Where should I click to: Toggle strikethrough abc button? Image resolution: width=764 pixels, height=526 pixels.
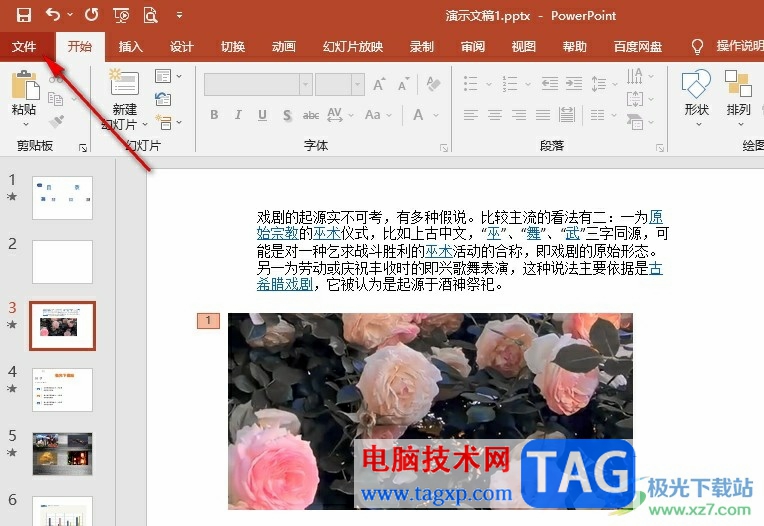pyautogui.click(x=311, y=115)
